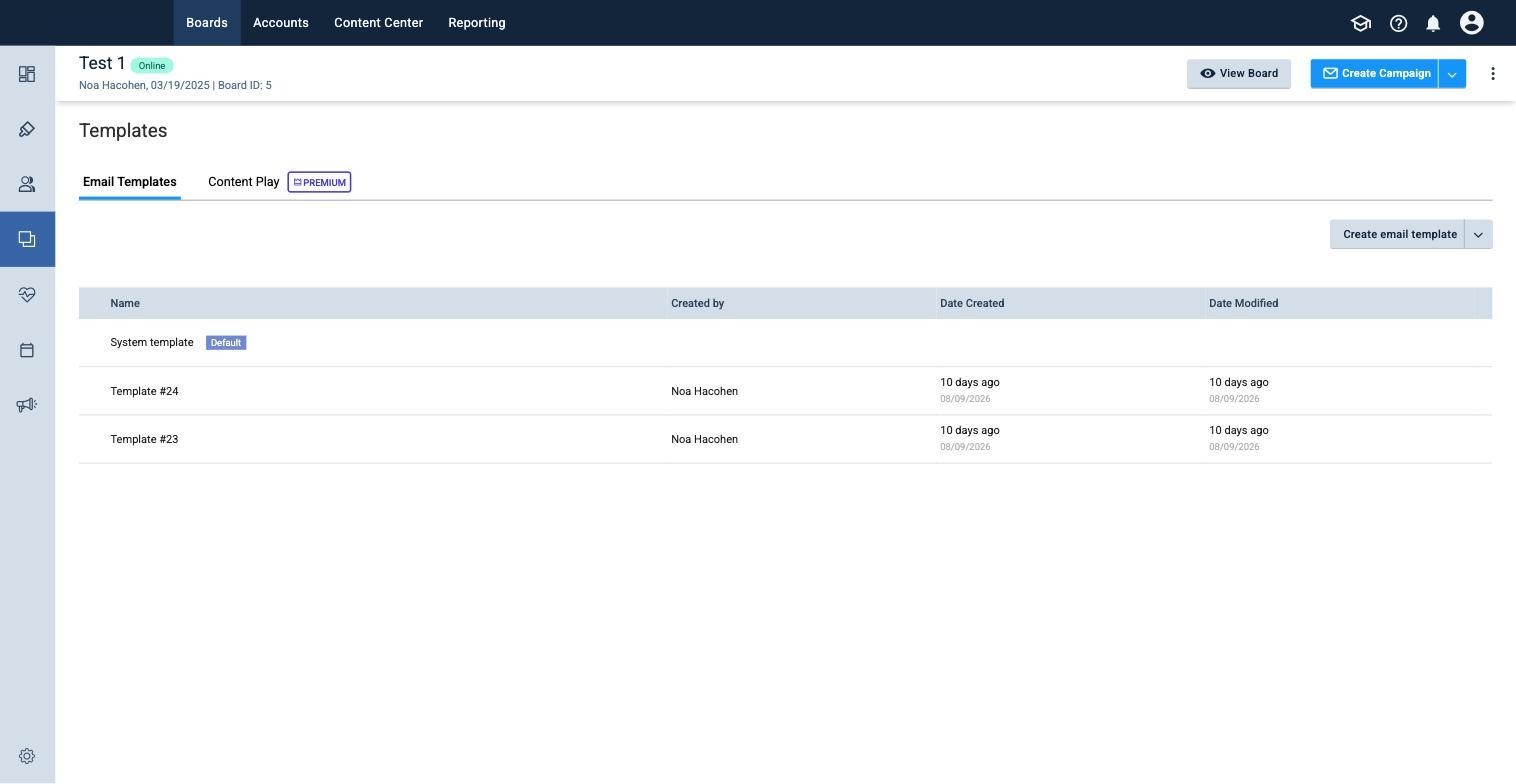
Task: Click the Online status badge
Action: tap(152, 66)
